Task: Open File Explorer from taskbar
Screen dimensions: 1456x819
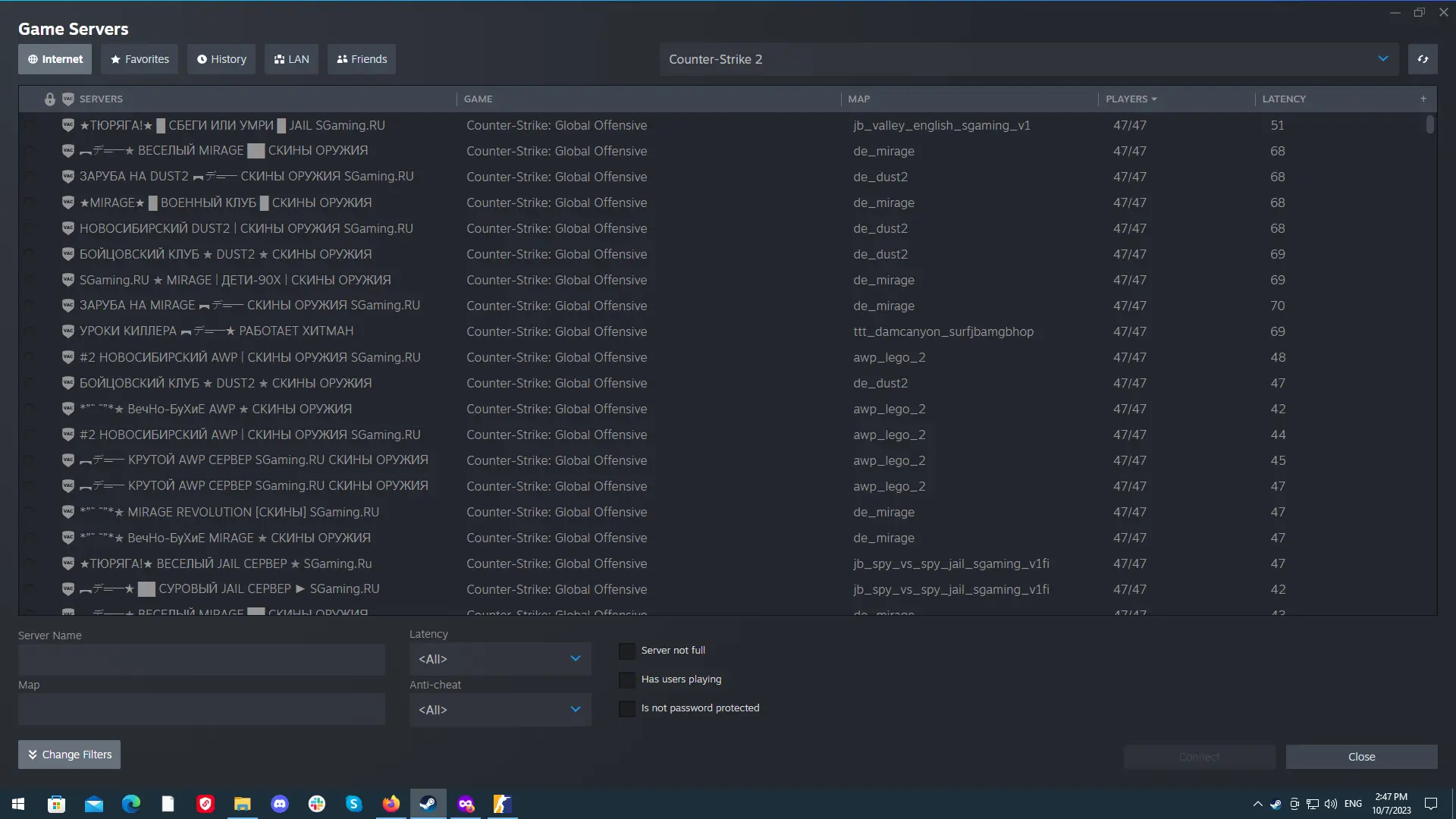Action: coord(243,804)
